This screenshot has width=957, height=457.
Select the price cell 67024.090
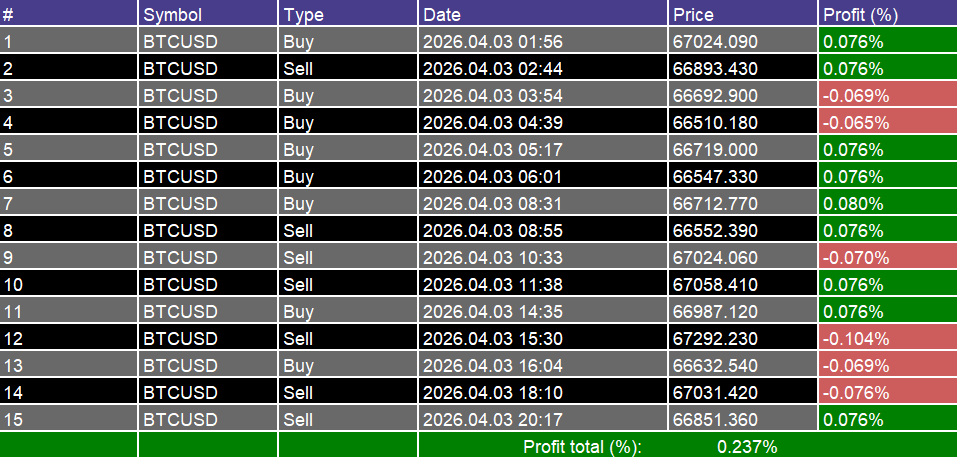[716, 42]
